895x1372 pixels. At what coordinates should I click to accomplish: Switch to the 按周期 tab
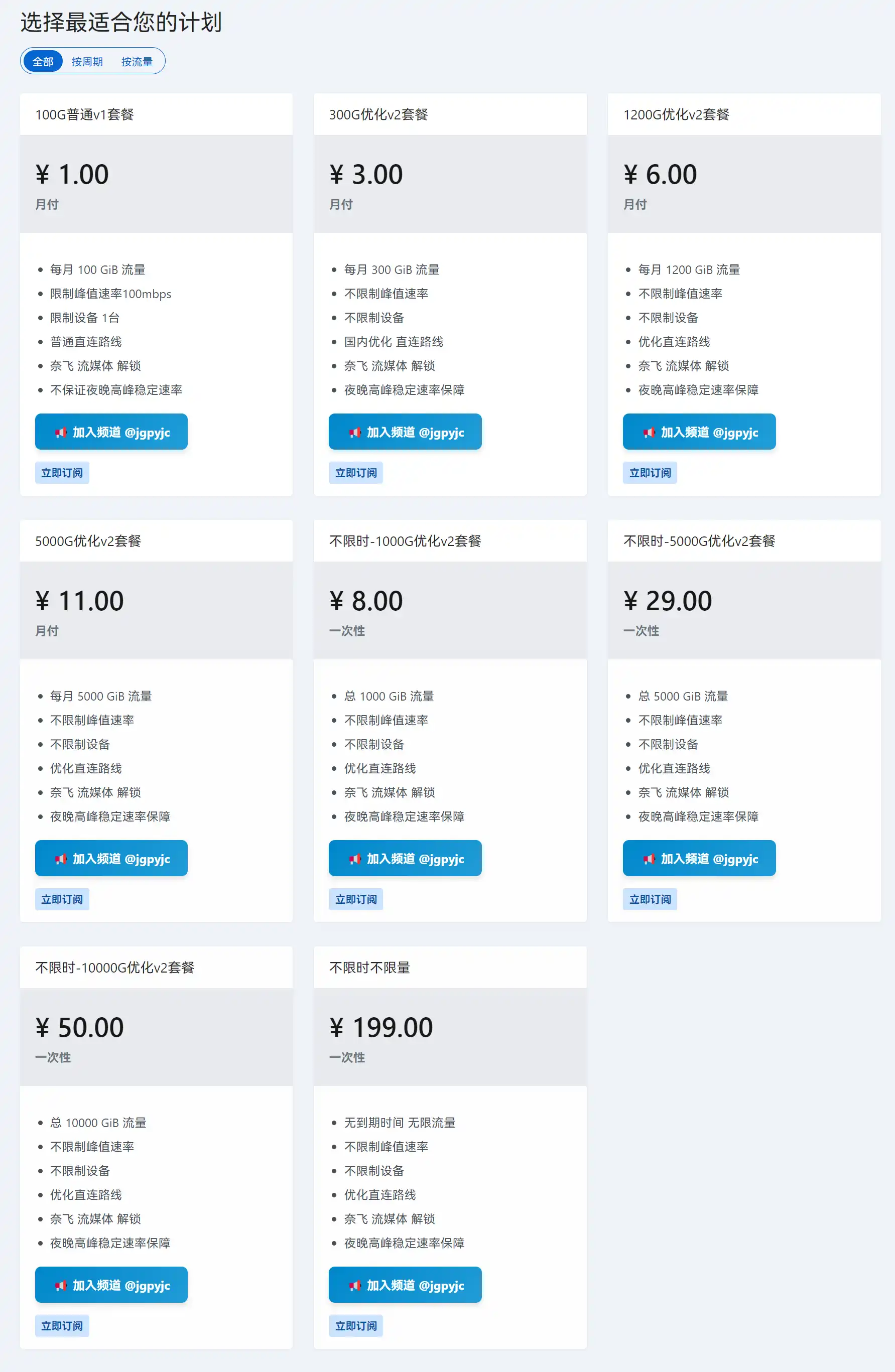point(87,62)
